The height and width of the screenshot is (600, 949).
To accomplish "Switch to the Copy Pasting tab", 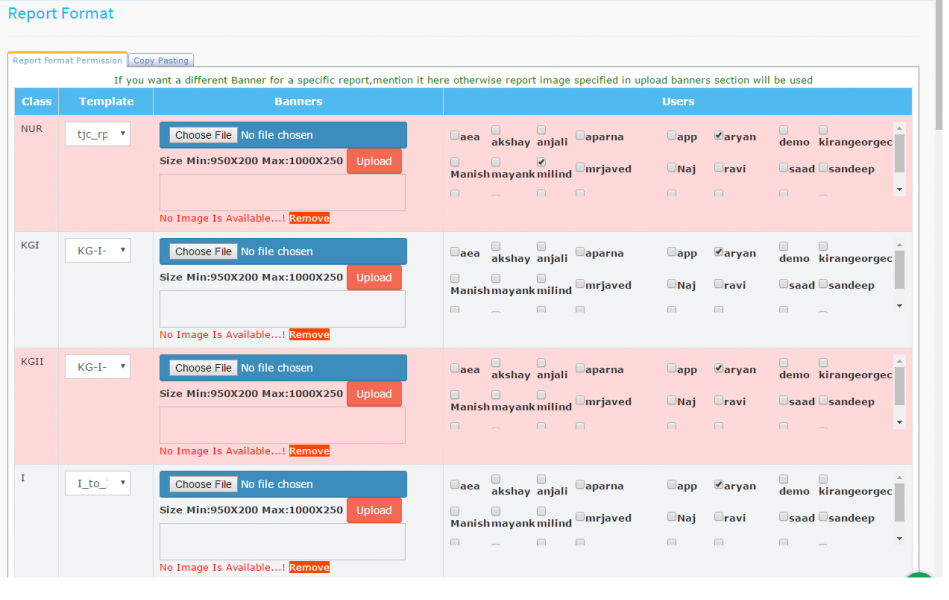I will click(x=161, y=61).
